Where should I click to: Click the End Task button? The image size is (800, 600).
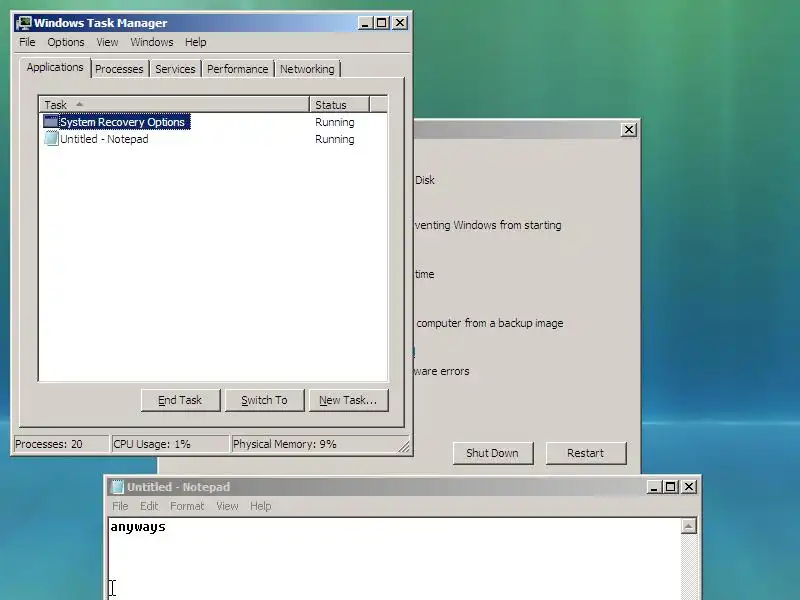[x=181, y=401]
